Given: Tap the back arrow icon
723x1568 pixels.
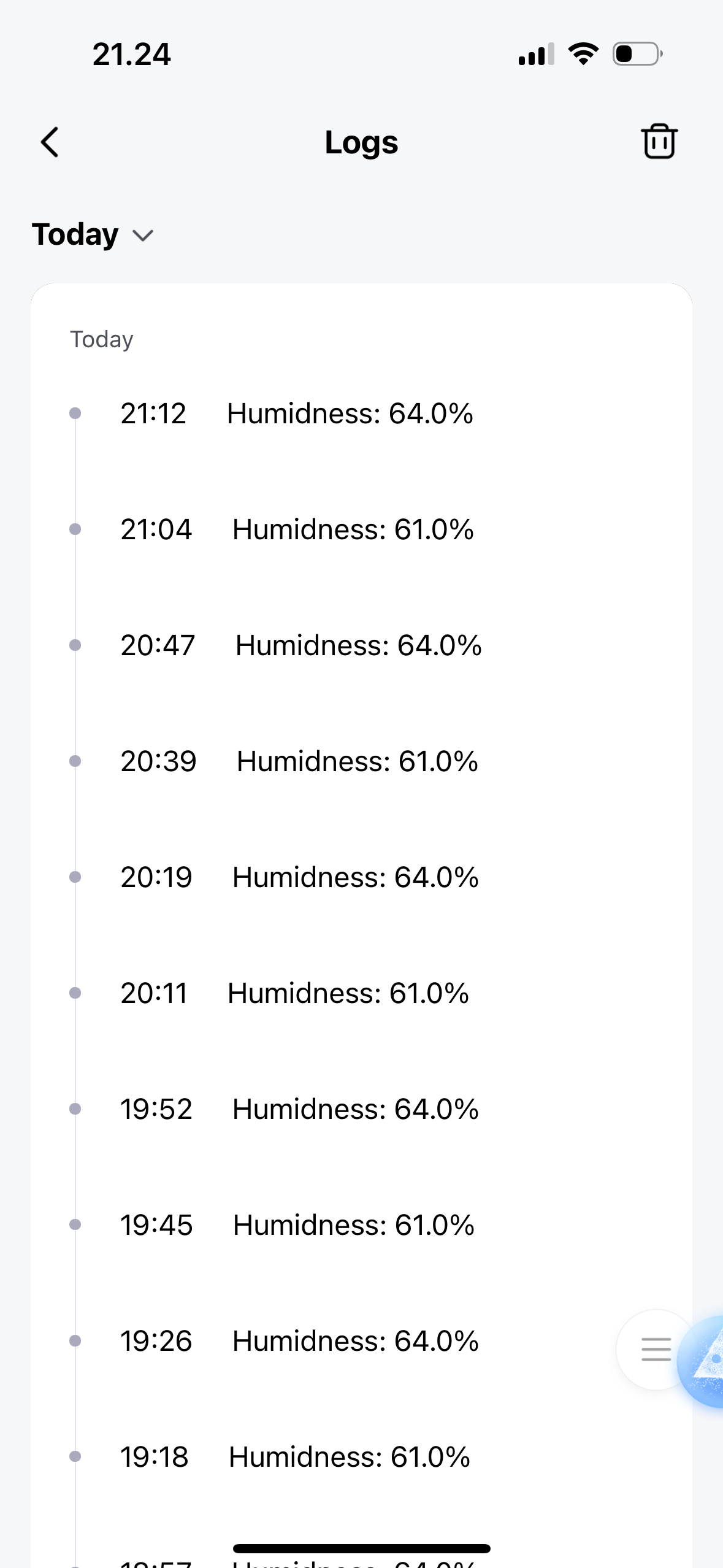Looking at the screenshot, I should coord(50,142).
